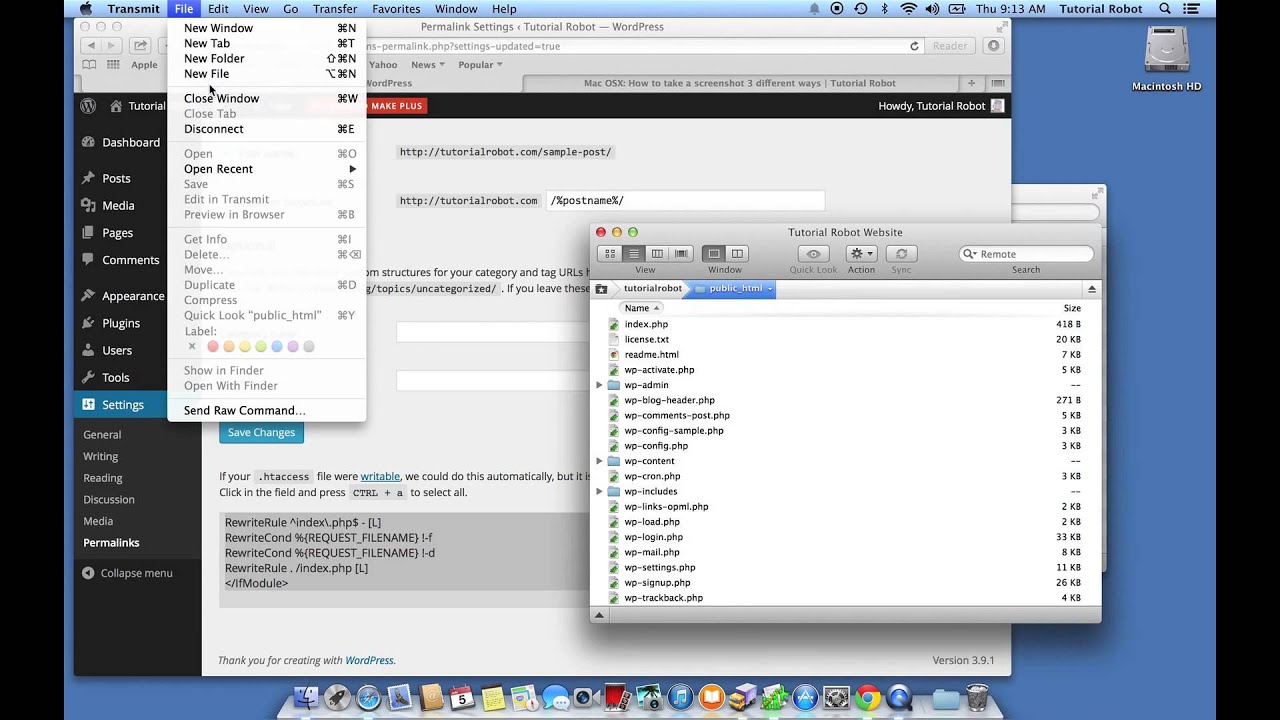Open the favorites star folder in path bar
Screen dimensions: 1280x720
[601, 289]
